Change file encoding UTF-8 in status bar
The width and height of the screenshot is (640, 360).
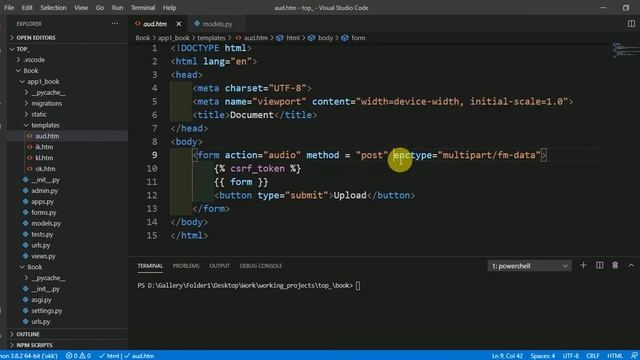tap(571, 356)
